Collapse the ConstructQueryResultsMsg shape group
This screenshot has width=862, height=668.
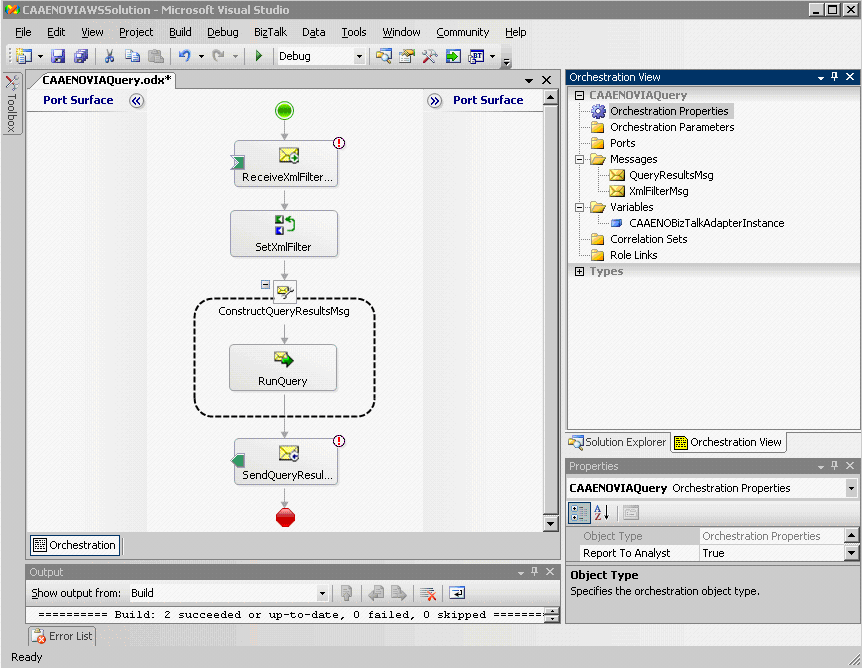[x=266, y=285]
